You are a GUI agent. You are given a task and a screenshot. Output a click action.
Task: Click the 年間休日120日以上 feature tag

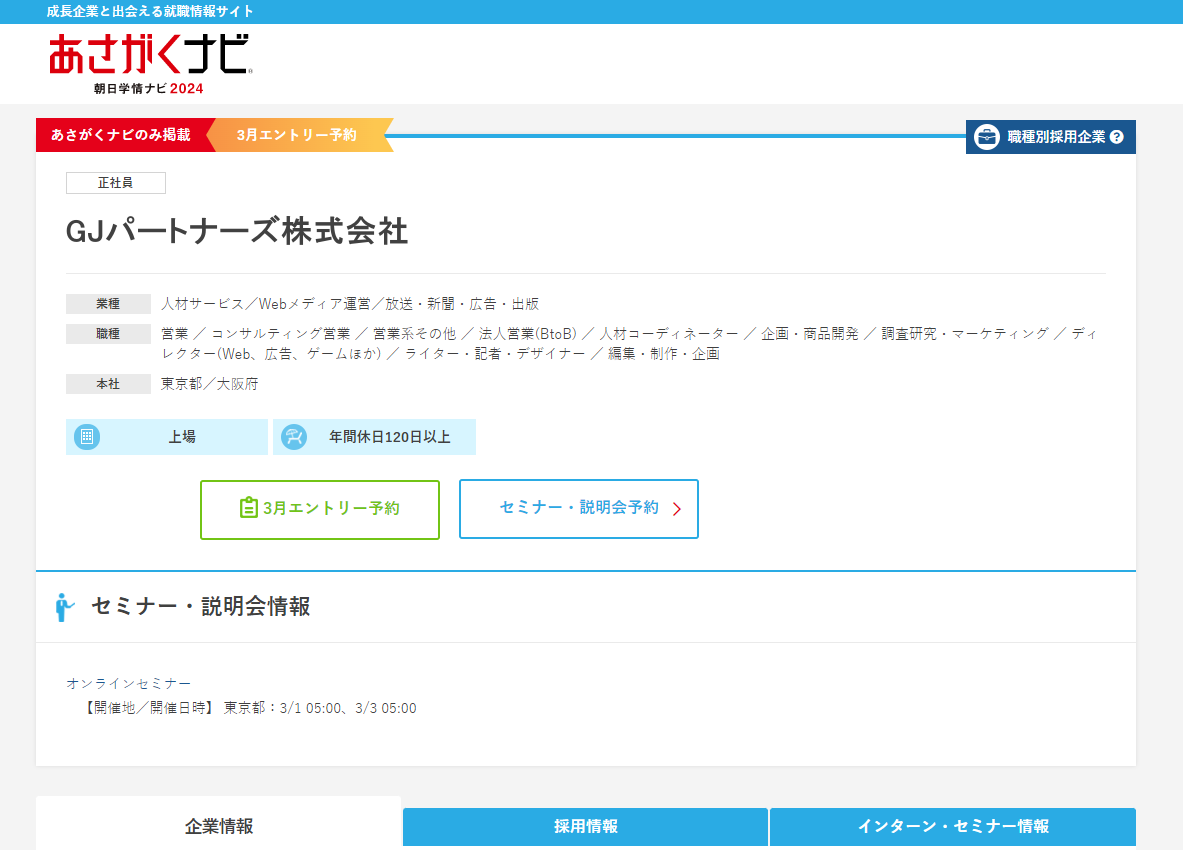tap(374, 437)
